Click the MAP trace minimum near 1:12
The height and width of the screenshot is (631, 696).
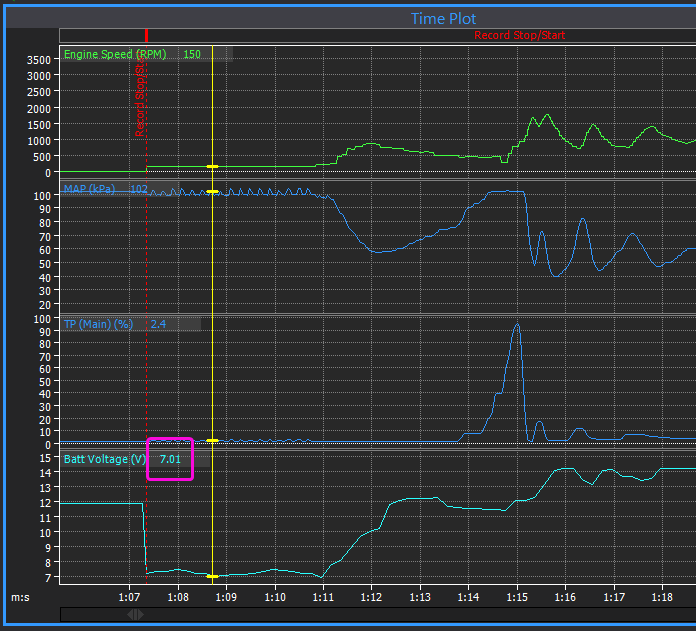pyautogui.click(x=376, y=252)
